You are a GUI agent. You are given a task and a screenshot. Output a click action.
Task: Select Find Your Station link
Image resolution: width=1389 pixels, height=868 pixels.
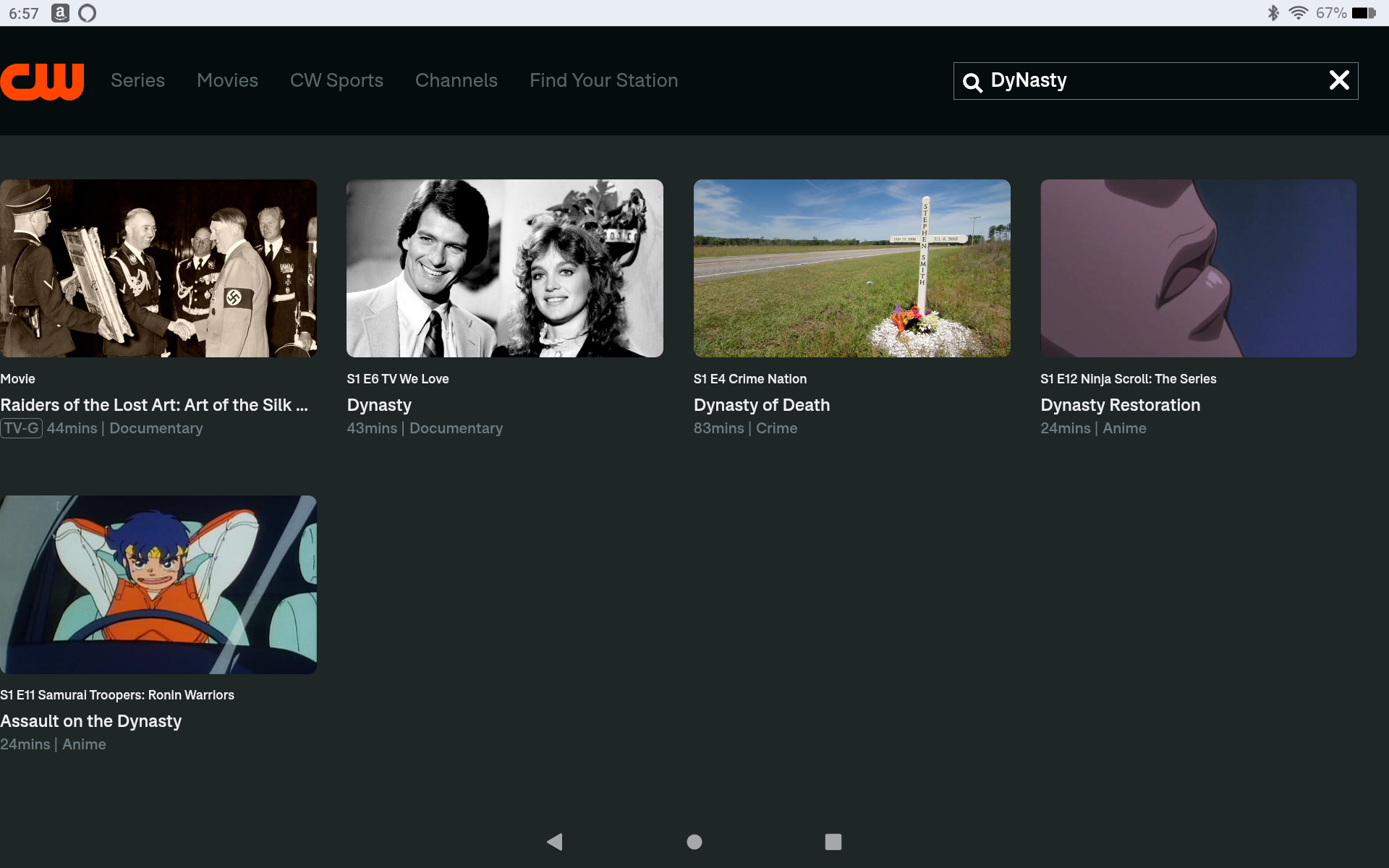pos(603,80)
